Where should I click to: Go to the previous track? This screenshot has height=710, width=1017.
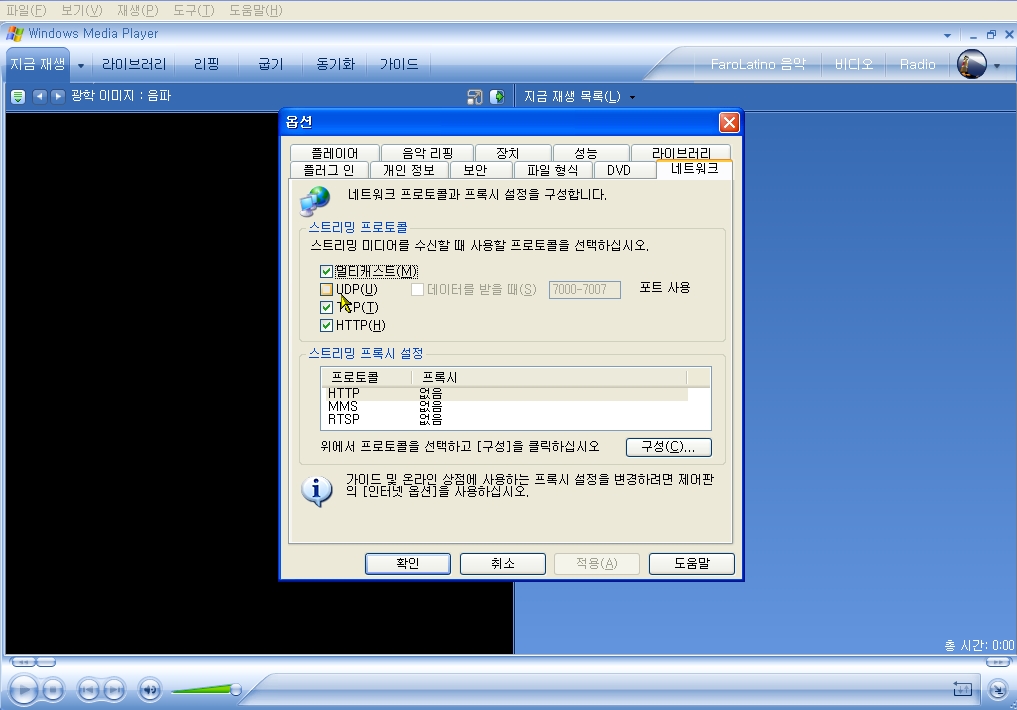coord(89,689)
